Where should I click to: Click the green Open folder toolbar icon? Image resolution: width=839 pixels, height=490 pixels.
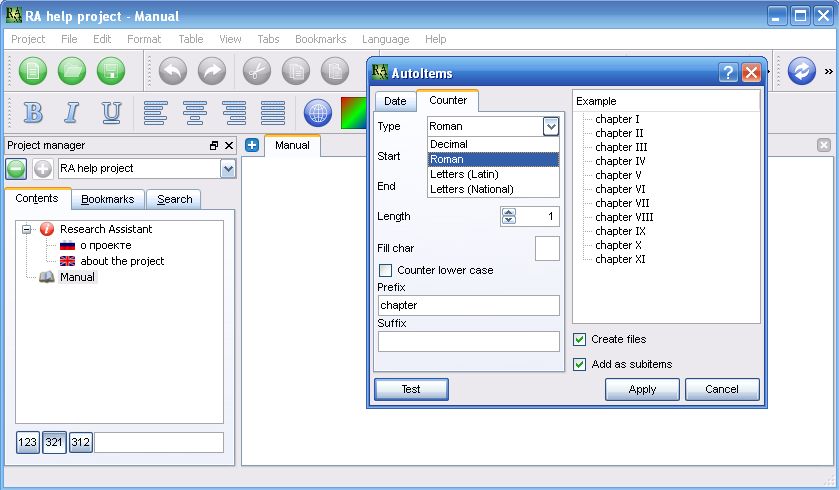click(x=72, y=71)
